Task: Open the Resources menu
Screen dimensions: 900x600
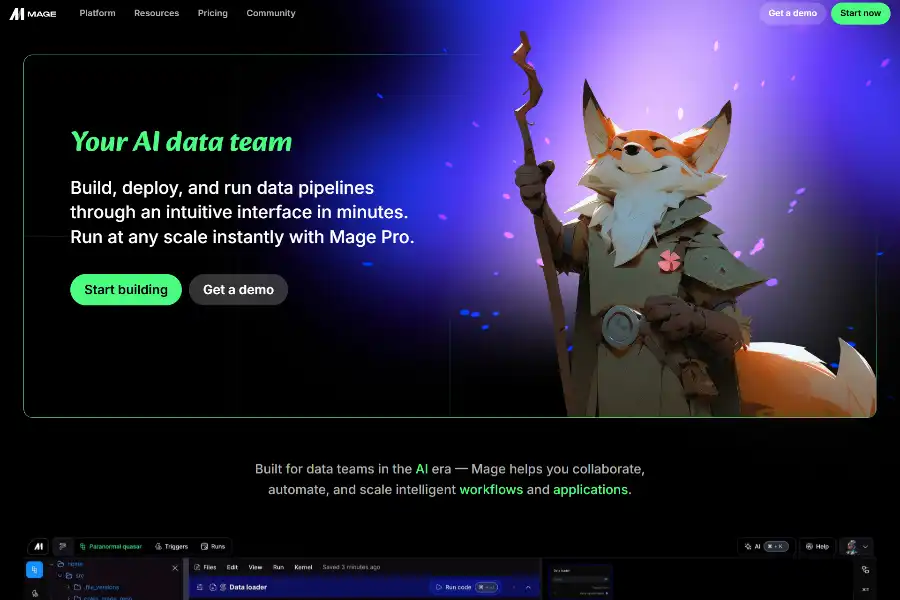Action: click(x=157, y=13)
